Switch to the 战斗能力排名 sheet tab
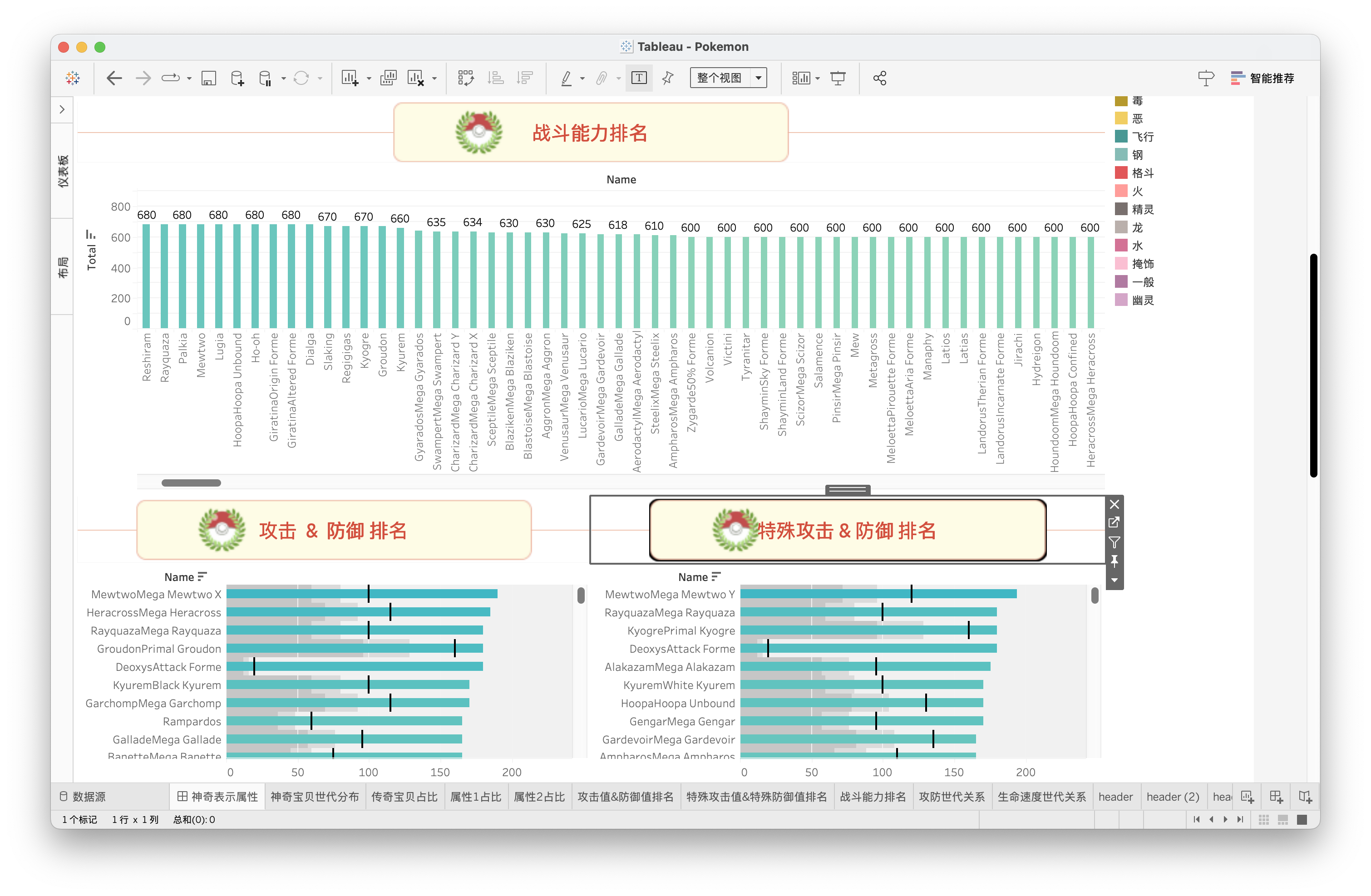 click(873, 797)
